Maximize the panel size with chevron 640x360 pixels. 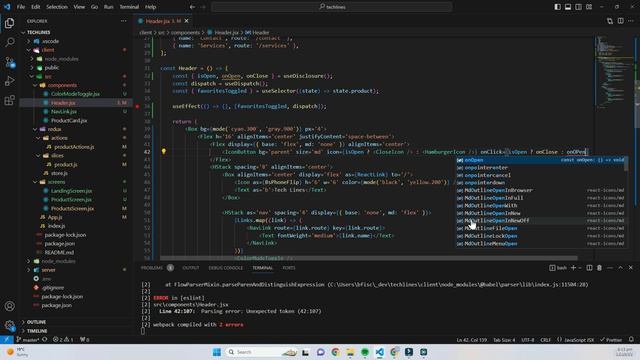(620, 268)
